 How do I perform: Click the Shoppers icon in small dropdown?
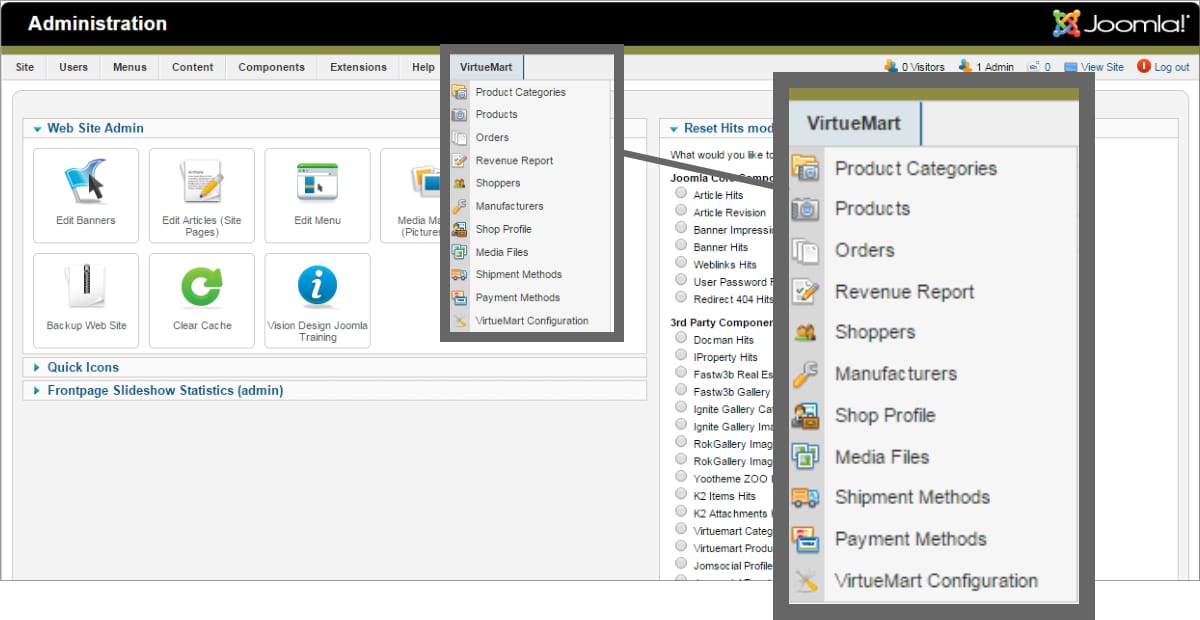pyautogui.click(x=459, y=183)
